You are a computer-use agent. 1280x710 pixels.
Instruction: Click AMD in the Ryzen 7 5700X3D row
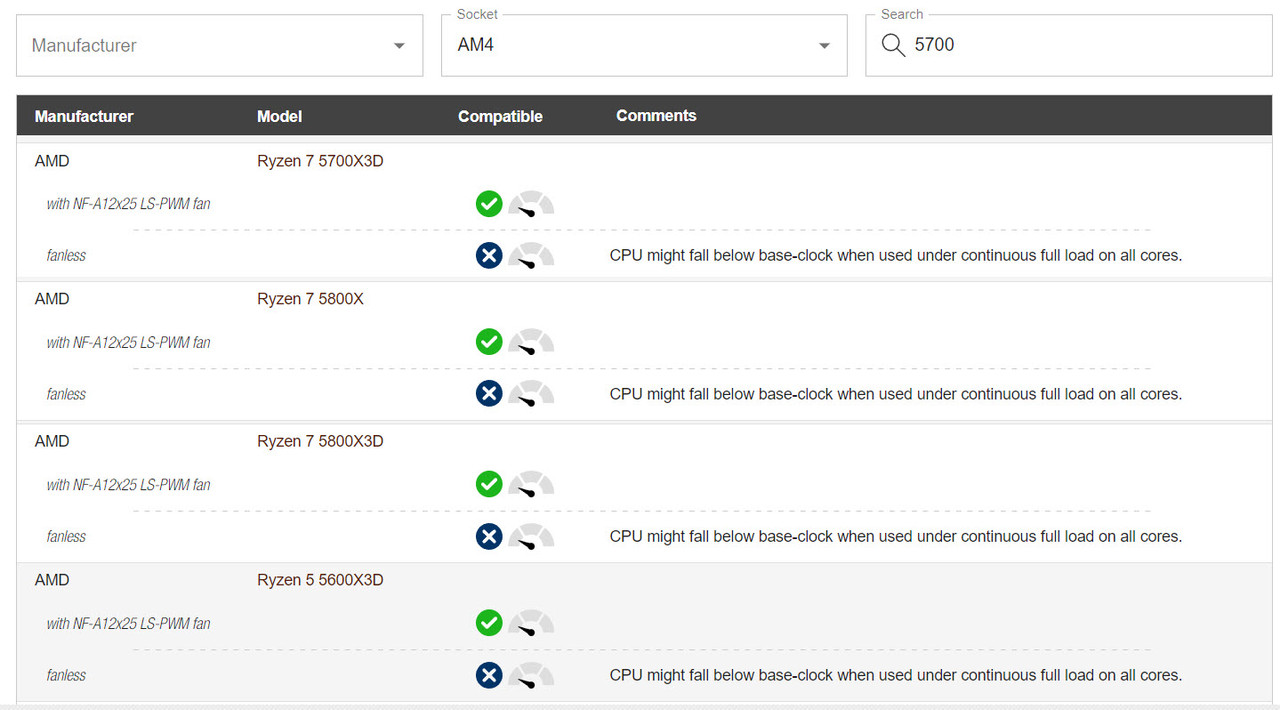click(52, 161)
